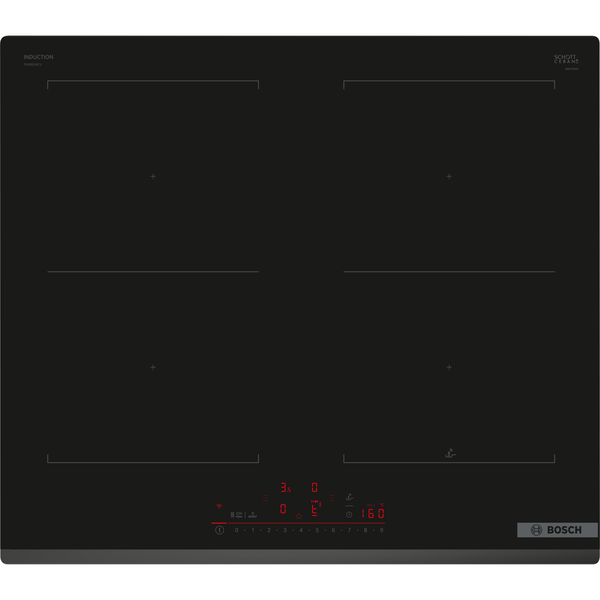
Task: Set power level 7 on the slider
Action: pyautogui.click(x=349, y=530)
